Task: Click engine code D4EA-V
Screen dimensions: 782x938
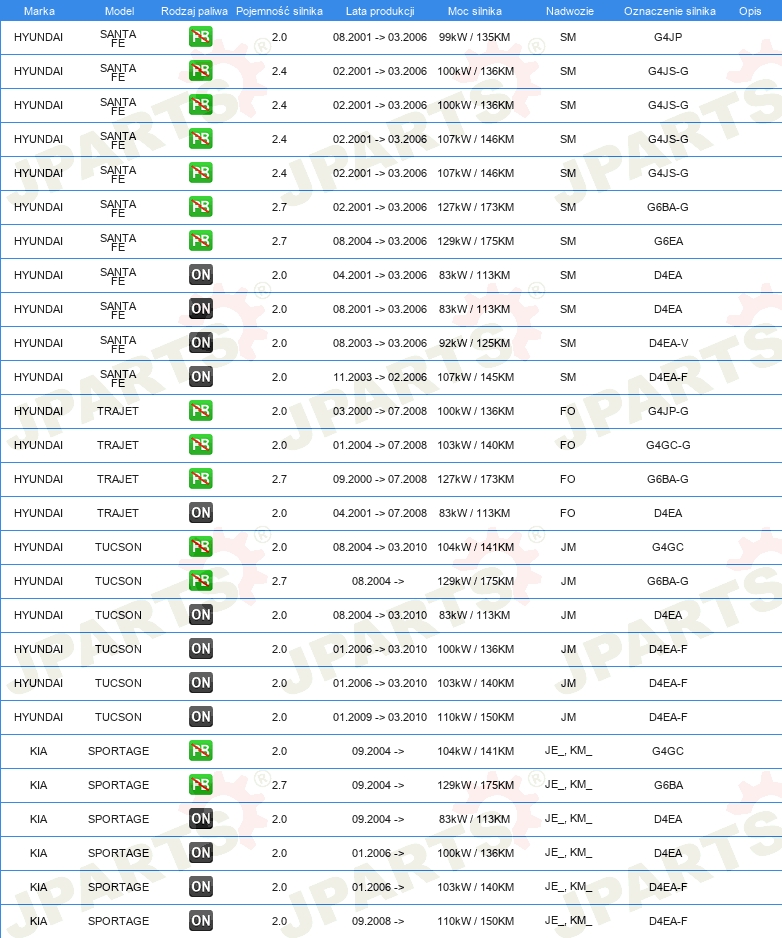Action: pos(668,343)
